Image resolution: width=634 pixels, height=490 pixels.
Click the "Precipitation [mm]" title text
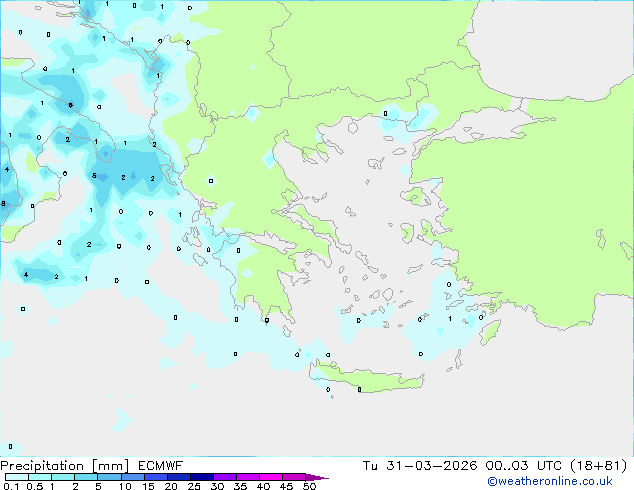(65, 466)
